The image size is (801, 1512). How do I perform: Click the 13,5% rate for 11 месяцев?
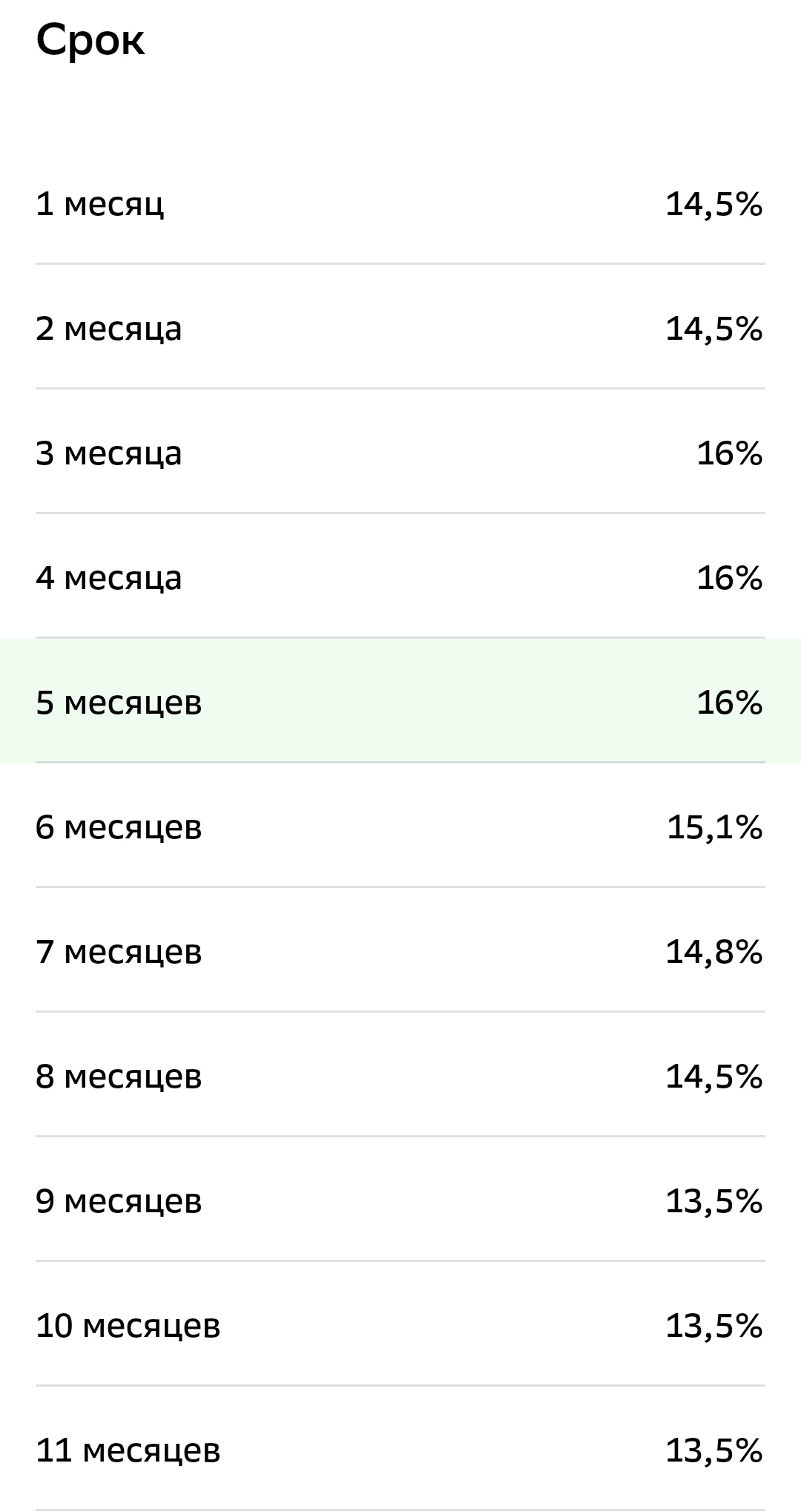click(713, 1450)
